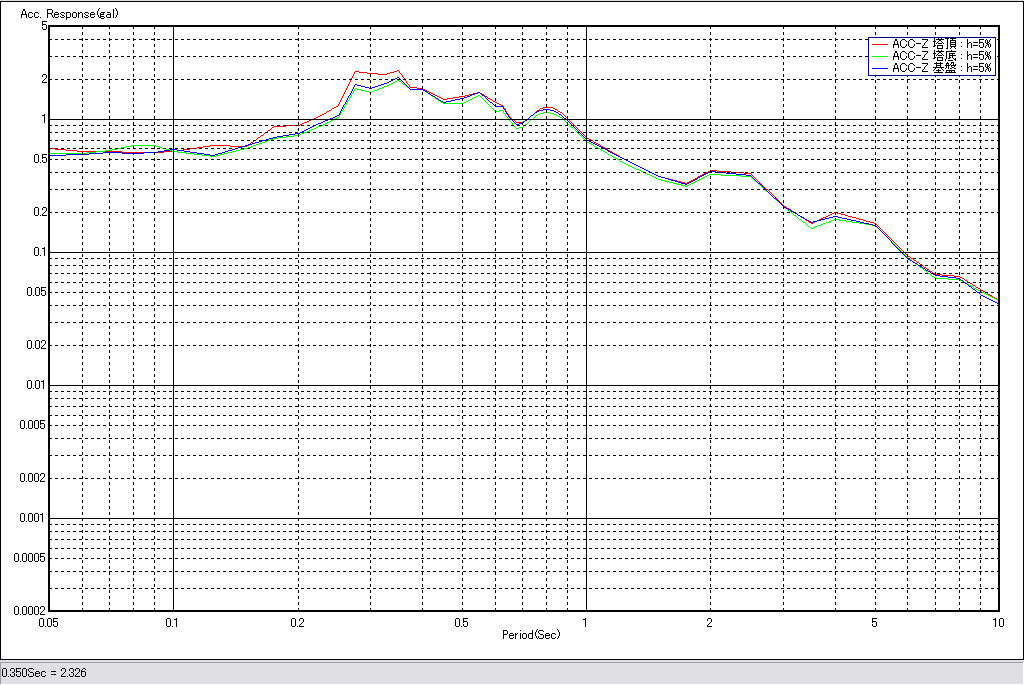Click the 2 tick label on period axis

(x=710, y=622)
